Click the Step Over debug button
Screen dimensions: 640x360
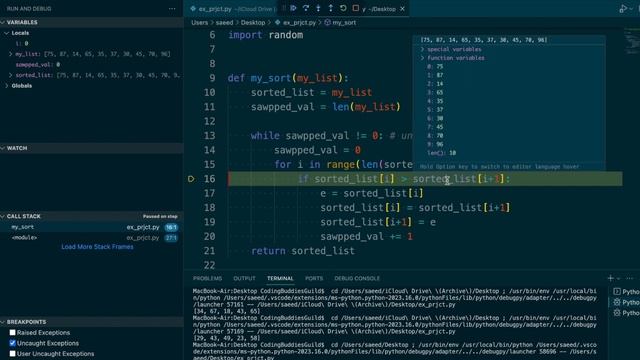click(x=306, y=8)
